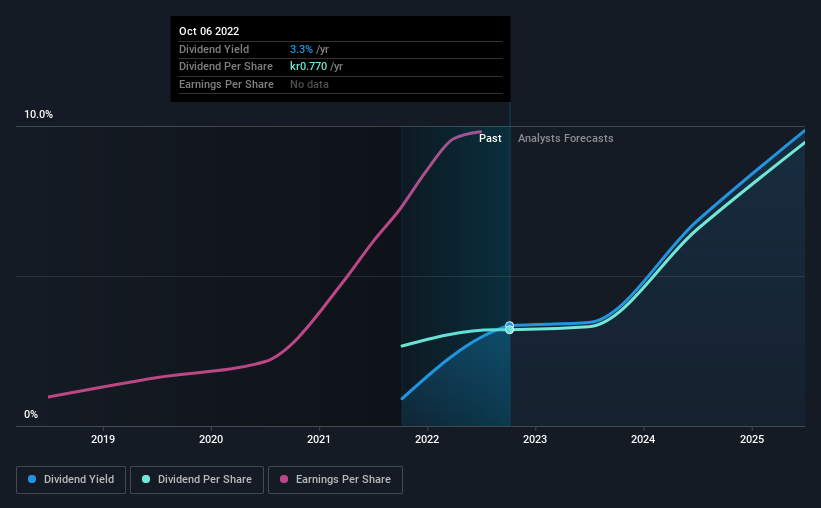Click the teal Dividend Per Share data point marker

[x=509, y=330]
